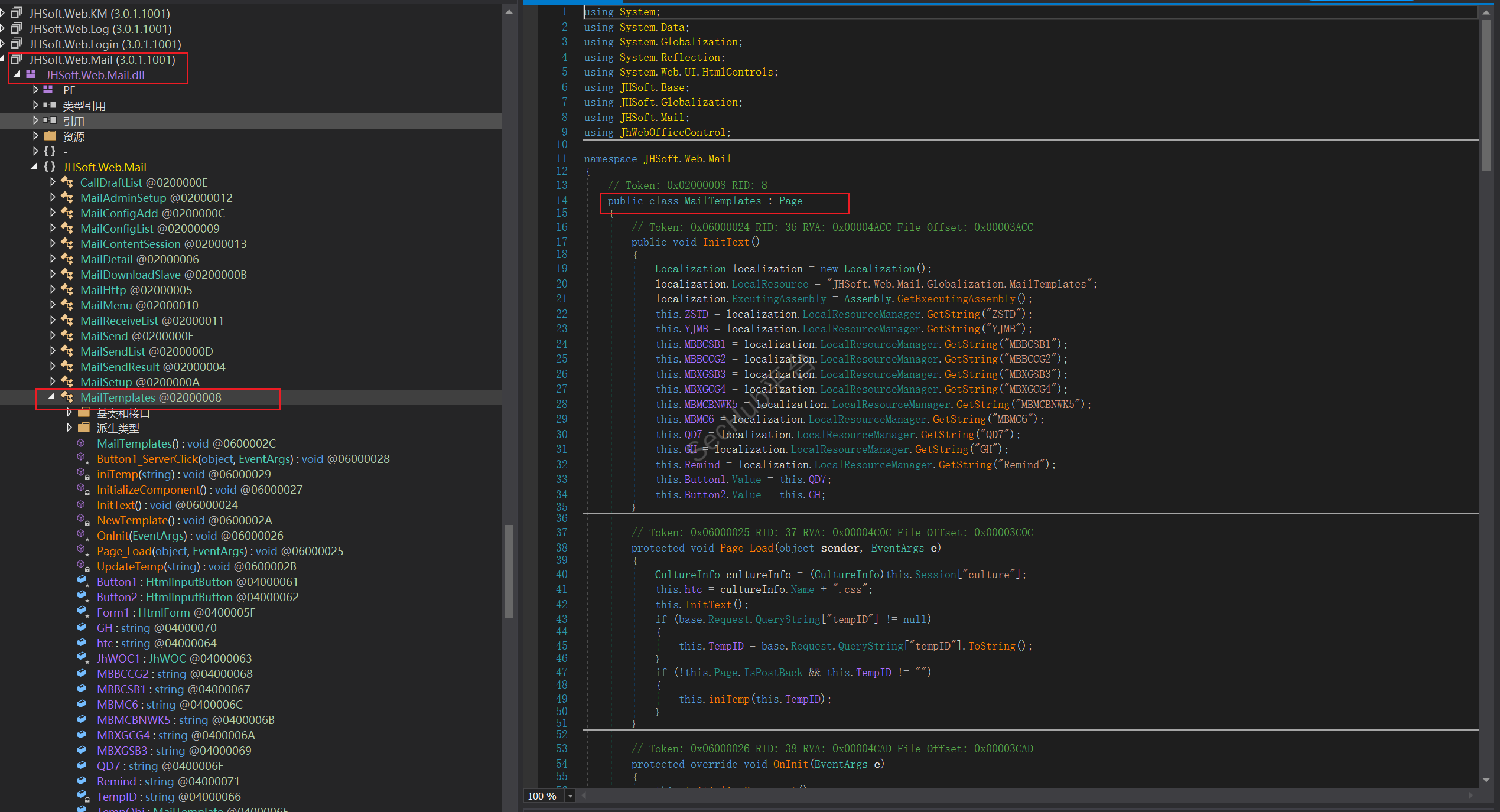Click the JHSoft.Web.Log assembly icon
Image resolution: width=1500 pixels, height=812 pixels.
click(x=17, y=28)
